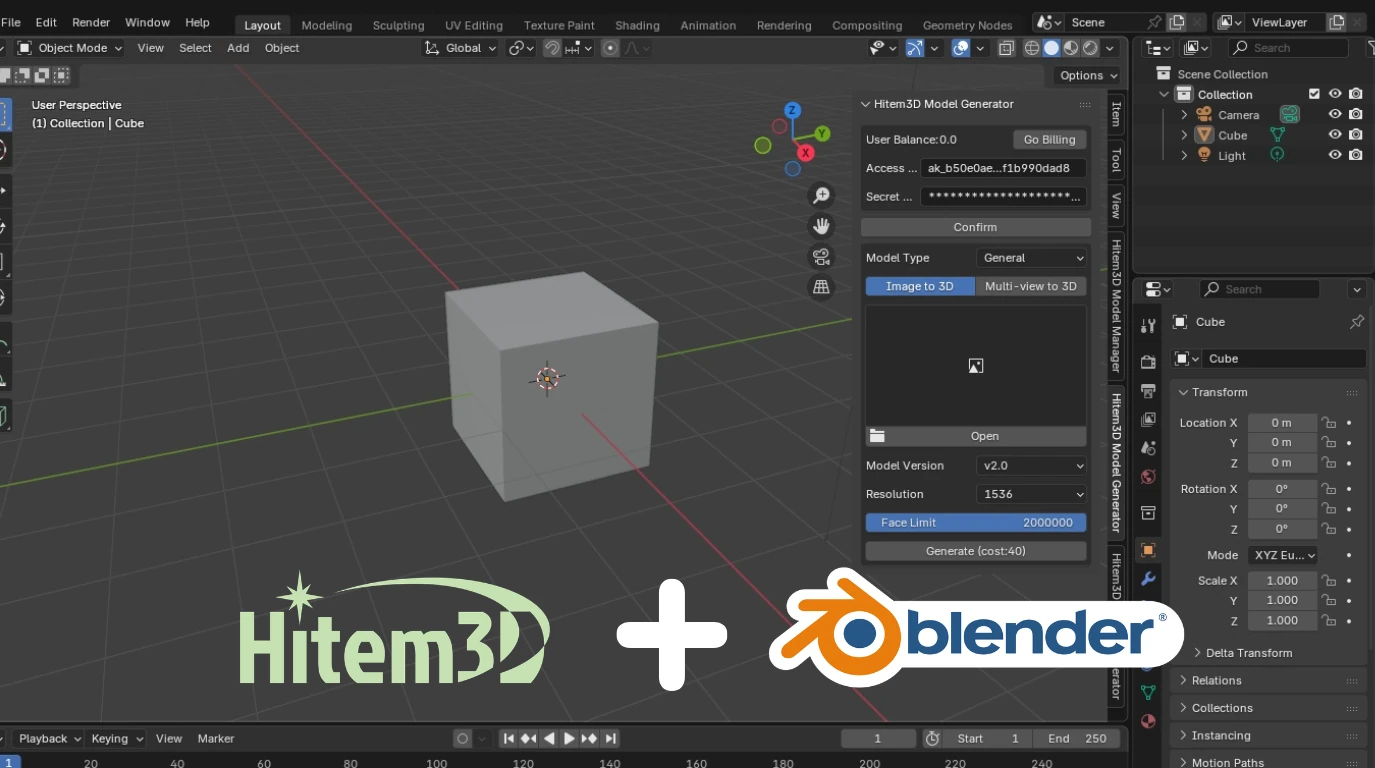Click the pan hand icon in viewport

[821, 226]
